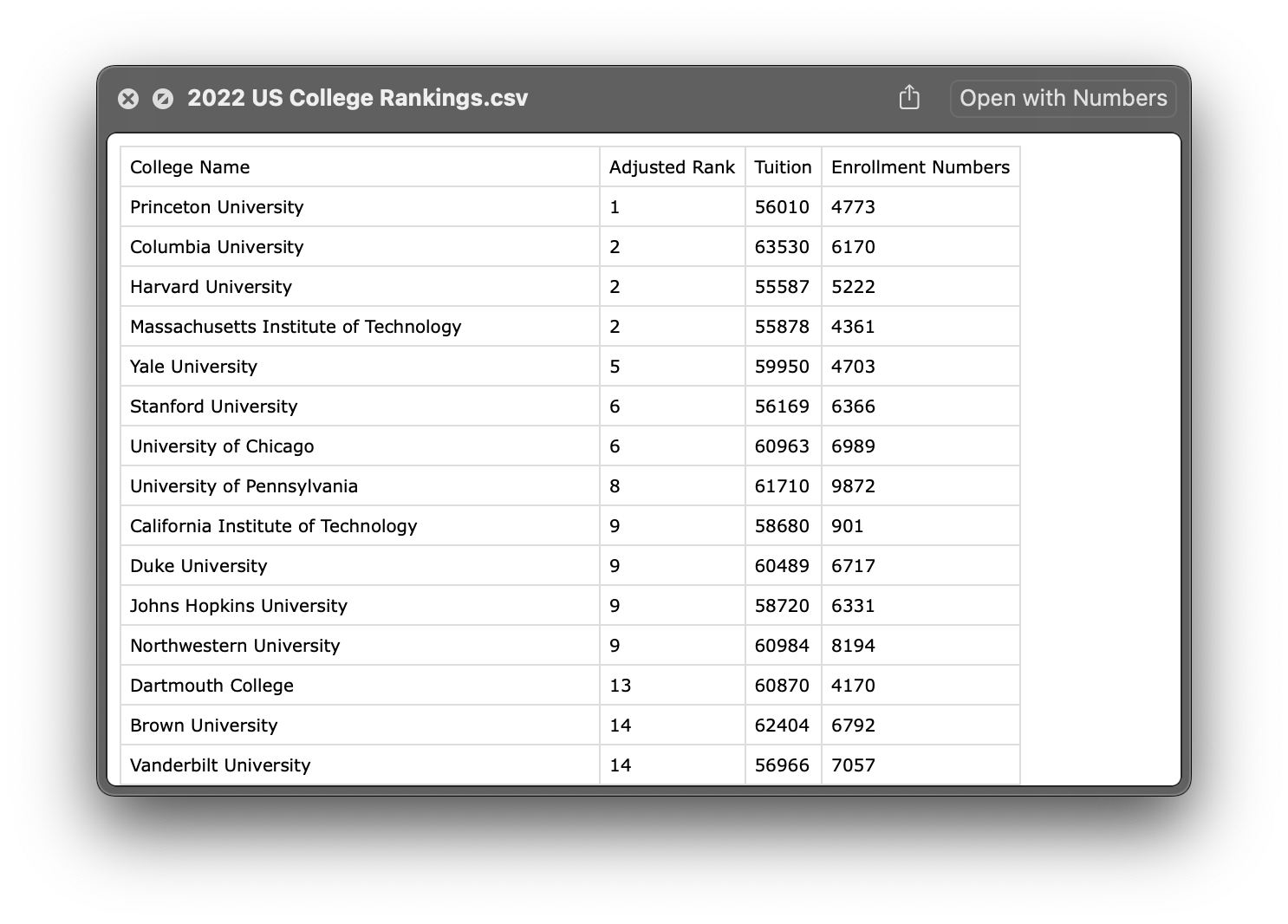The width and height of the screenshot is (1288, 924).
Task: Click the 'College Name' column header
Action: click(x=190, y=167)
